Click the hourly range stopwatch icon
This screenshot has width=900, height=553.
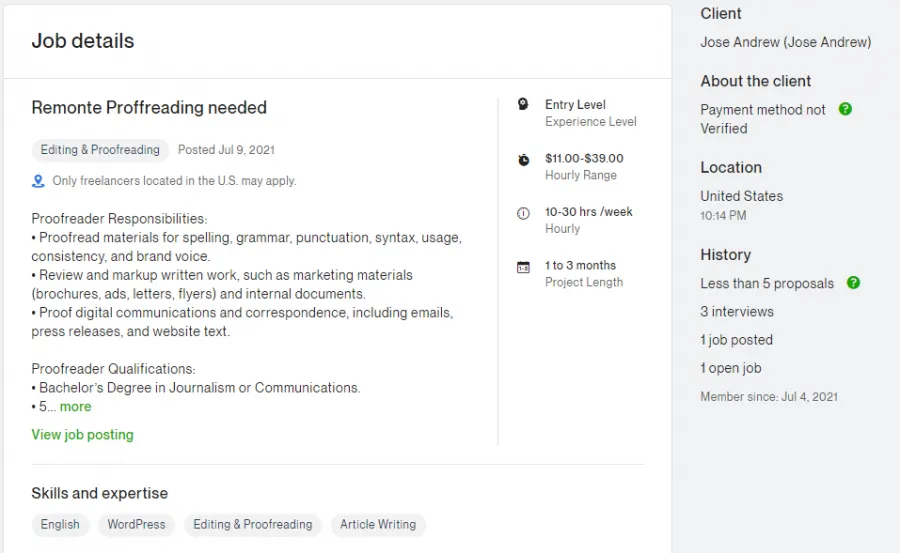[x=523, y=160]
